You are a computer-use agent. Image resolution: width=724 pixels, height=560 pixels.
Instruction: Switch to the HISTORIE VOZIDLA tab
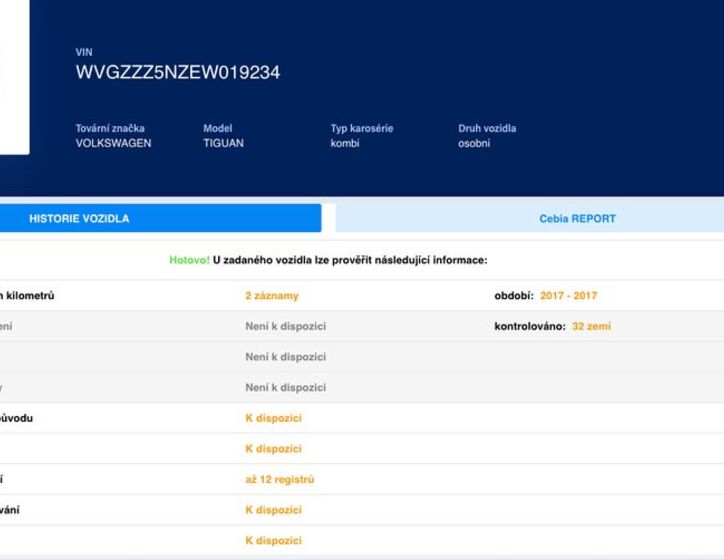[x=160, y=218]
